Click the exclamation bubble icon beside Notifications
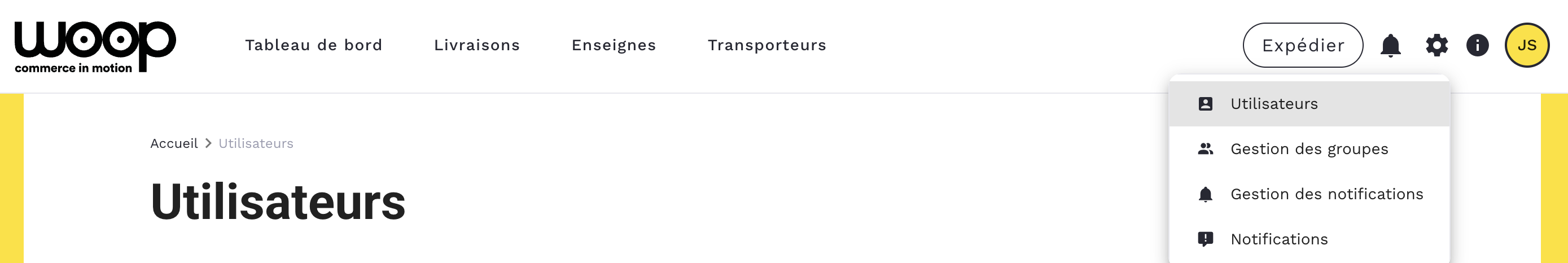This screenshot has height=263, width=1568. point(1205,239)
